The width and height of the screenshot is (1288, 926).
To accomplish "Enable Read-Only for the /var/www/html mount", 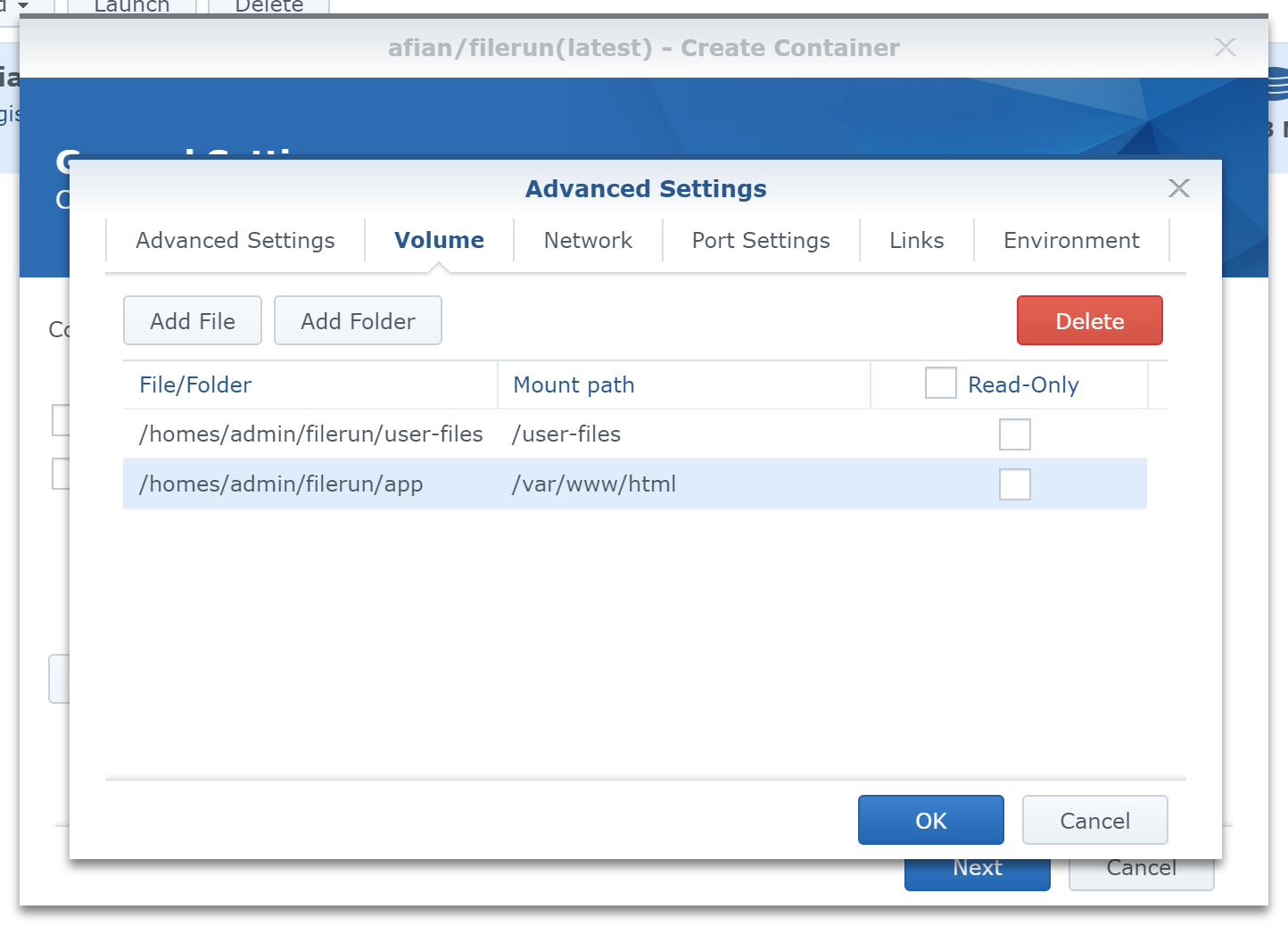I will point(1014,484).
